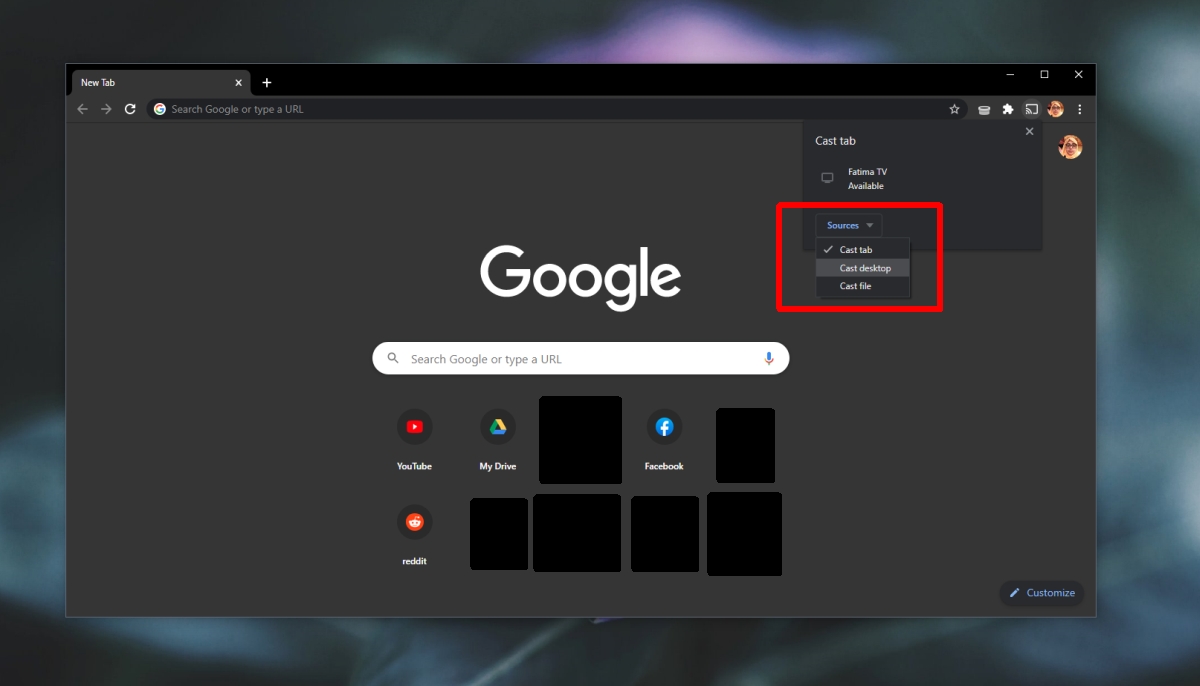Open the YouTube shortcut

pyautogui.click(x=414, y=440)
